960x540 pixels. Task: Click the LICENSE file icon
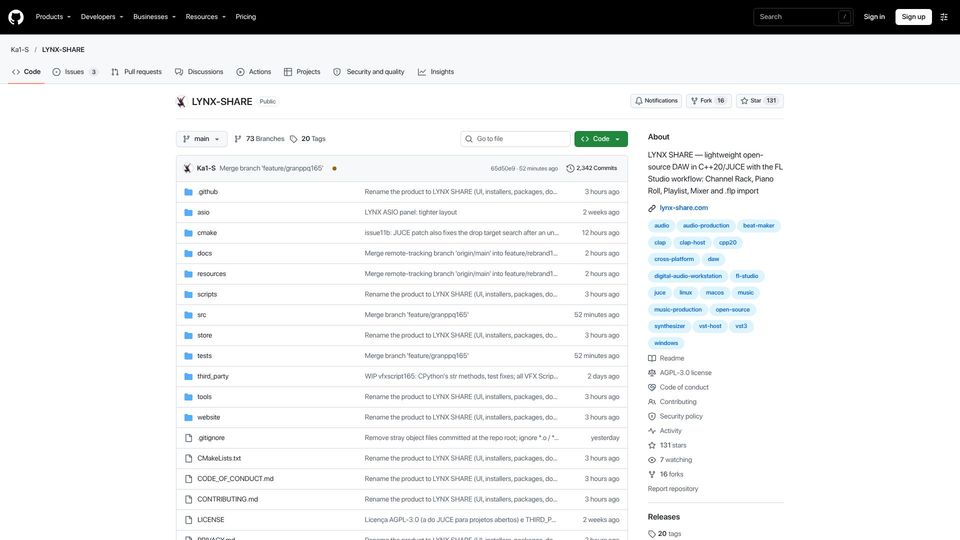(189, 520)
